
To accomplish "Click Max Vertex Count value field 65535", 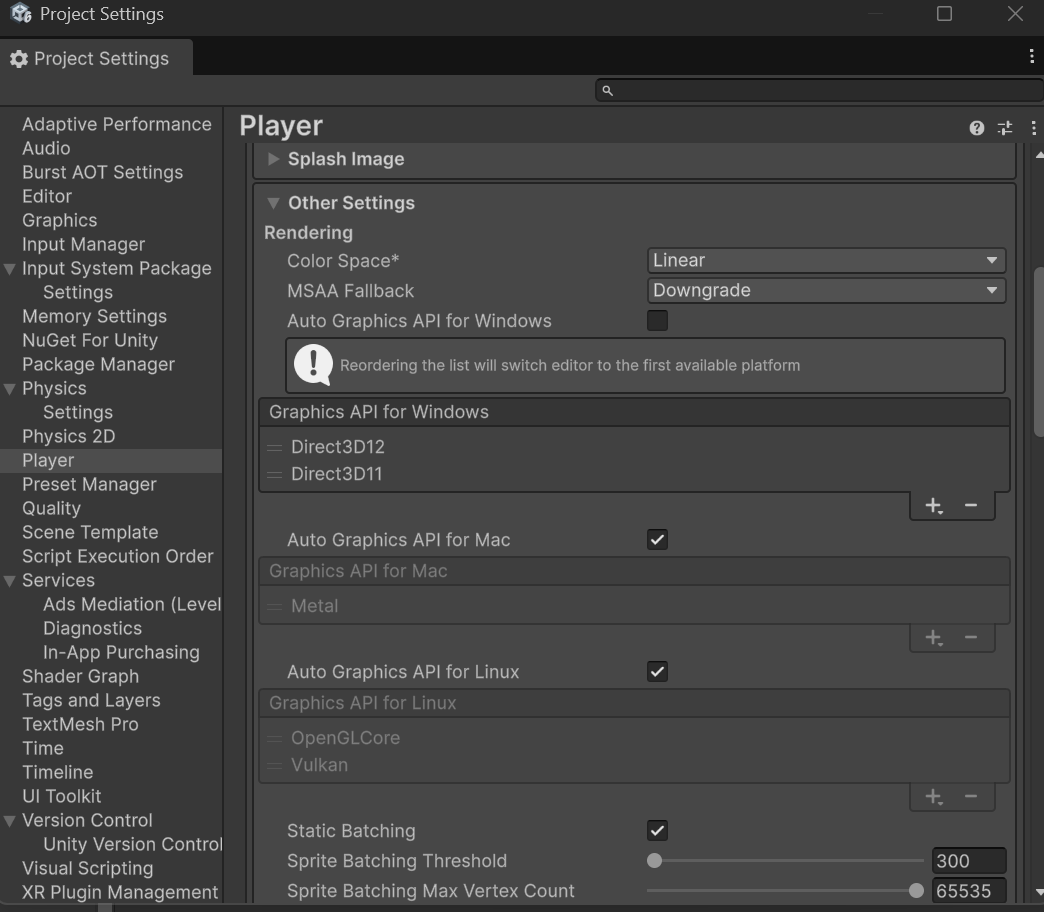I will (x=969, y=891).
